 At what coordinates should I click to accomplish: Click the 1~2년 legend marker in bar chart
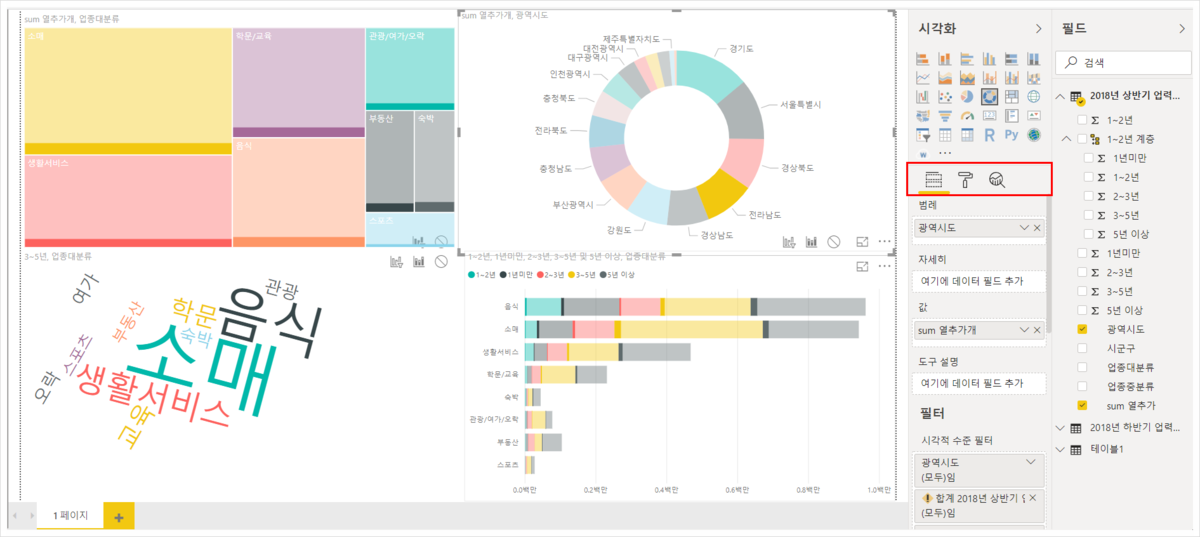point(471,274)
